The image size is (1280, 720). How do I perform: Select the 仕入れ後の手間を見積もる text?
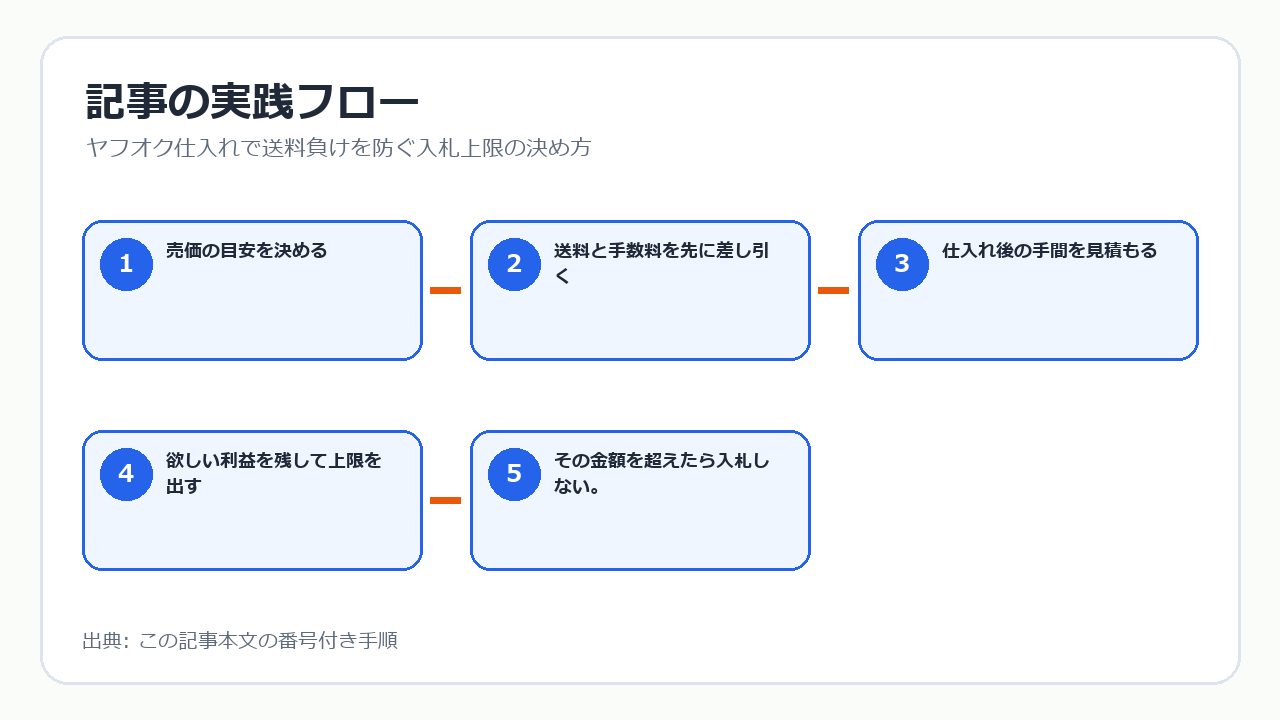point(1049,251)
